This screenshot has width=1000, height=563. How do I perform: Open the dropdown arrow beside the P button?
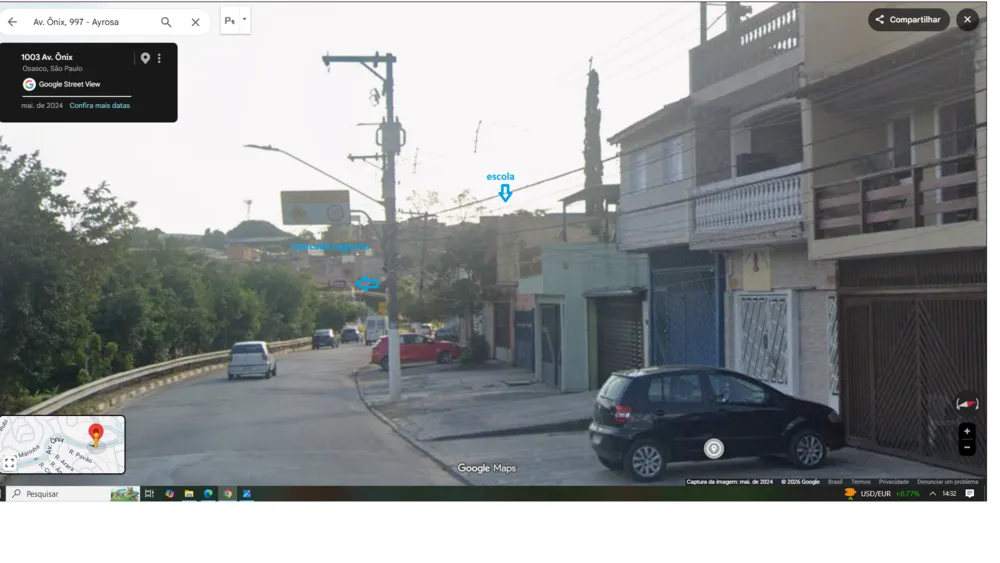244,19
